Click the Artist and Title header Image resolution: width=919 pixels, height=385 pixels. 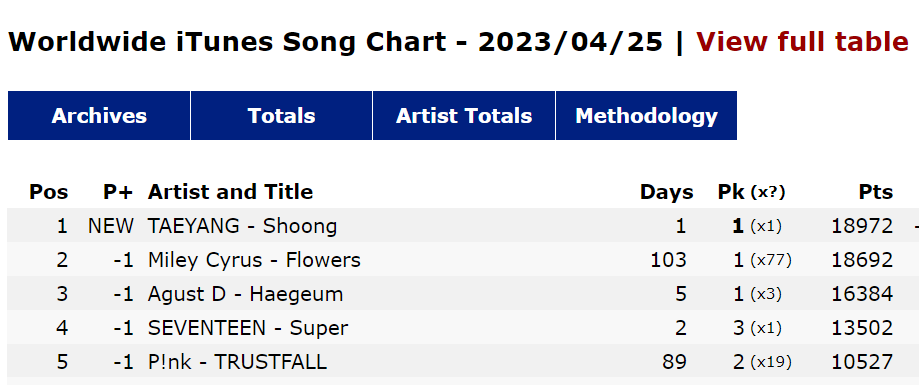[x=230, y=192]
